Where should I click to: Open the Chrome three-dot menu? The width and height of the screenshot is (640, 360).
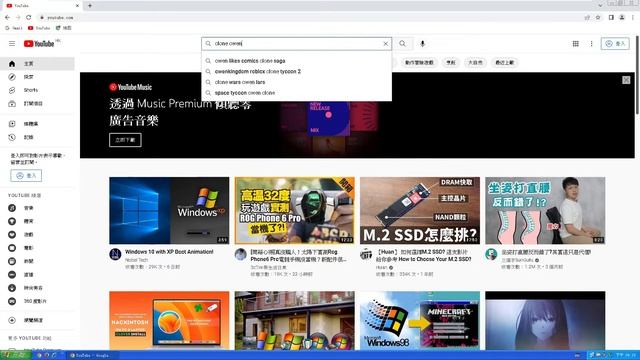(x=633, y=18)
